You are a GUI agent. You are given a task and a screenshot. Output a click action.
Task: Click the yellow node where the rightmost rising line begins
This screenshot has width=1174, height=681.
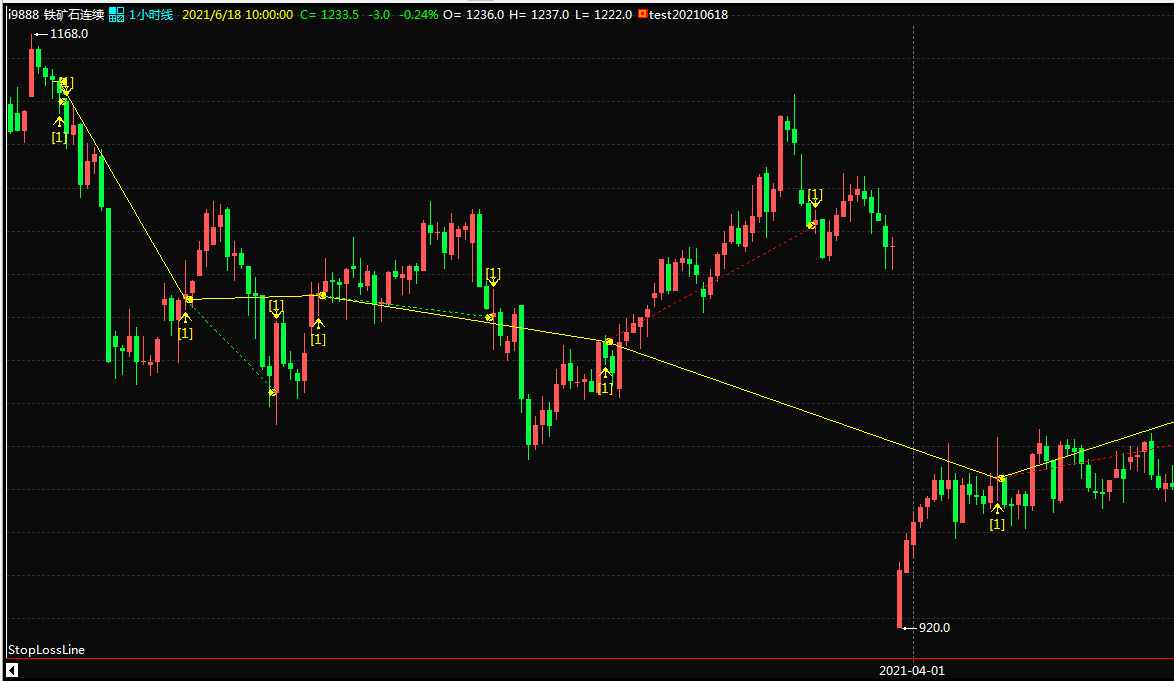point(1001,479)
